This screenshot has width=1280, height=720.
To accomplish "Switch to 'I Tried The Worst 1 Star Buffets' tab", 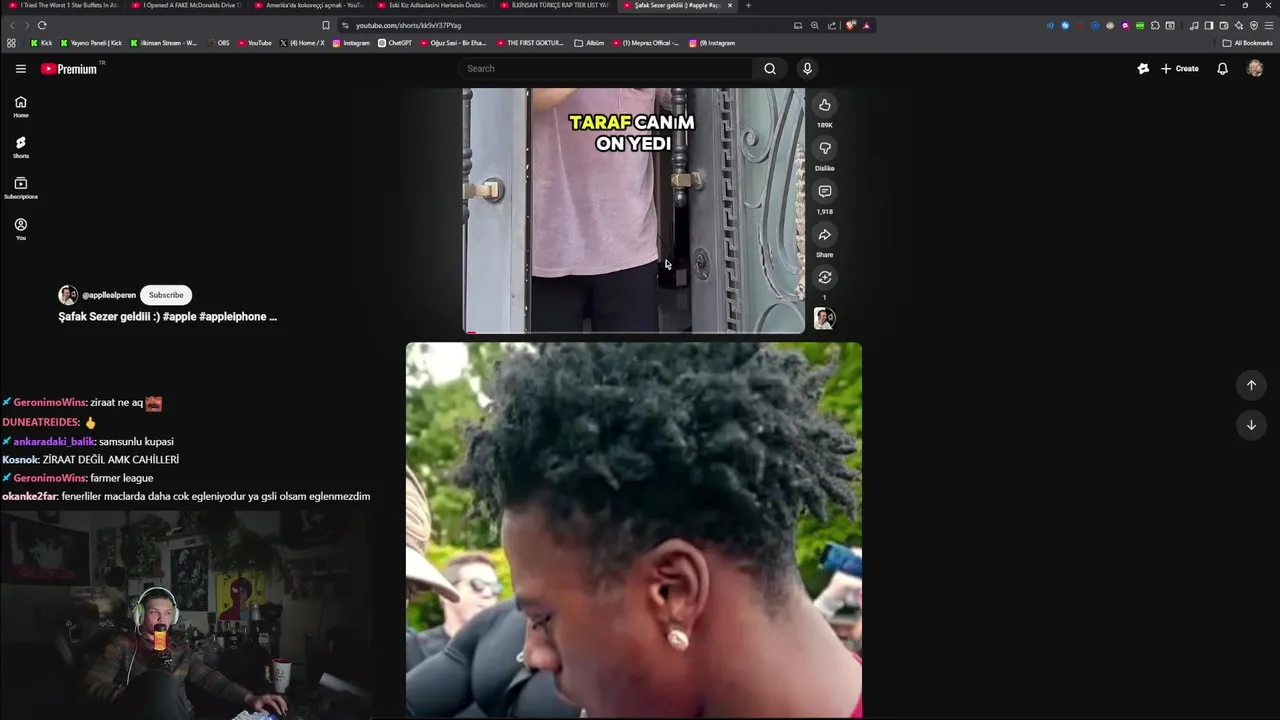I will pyautogui.click(x=63, y=5).
